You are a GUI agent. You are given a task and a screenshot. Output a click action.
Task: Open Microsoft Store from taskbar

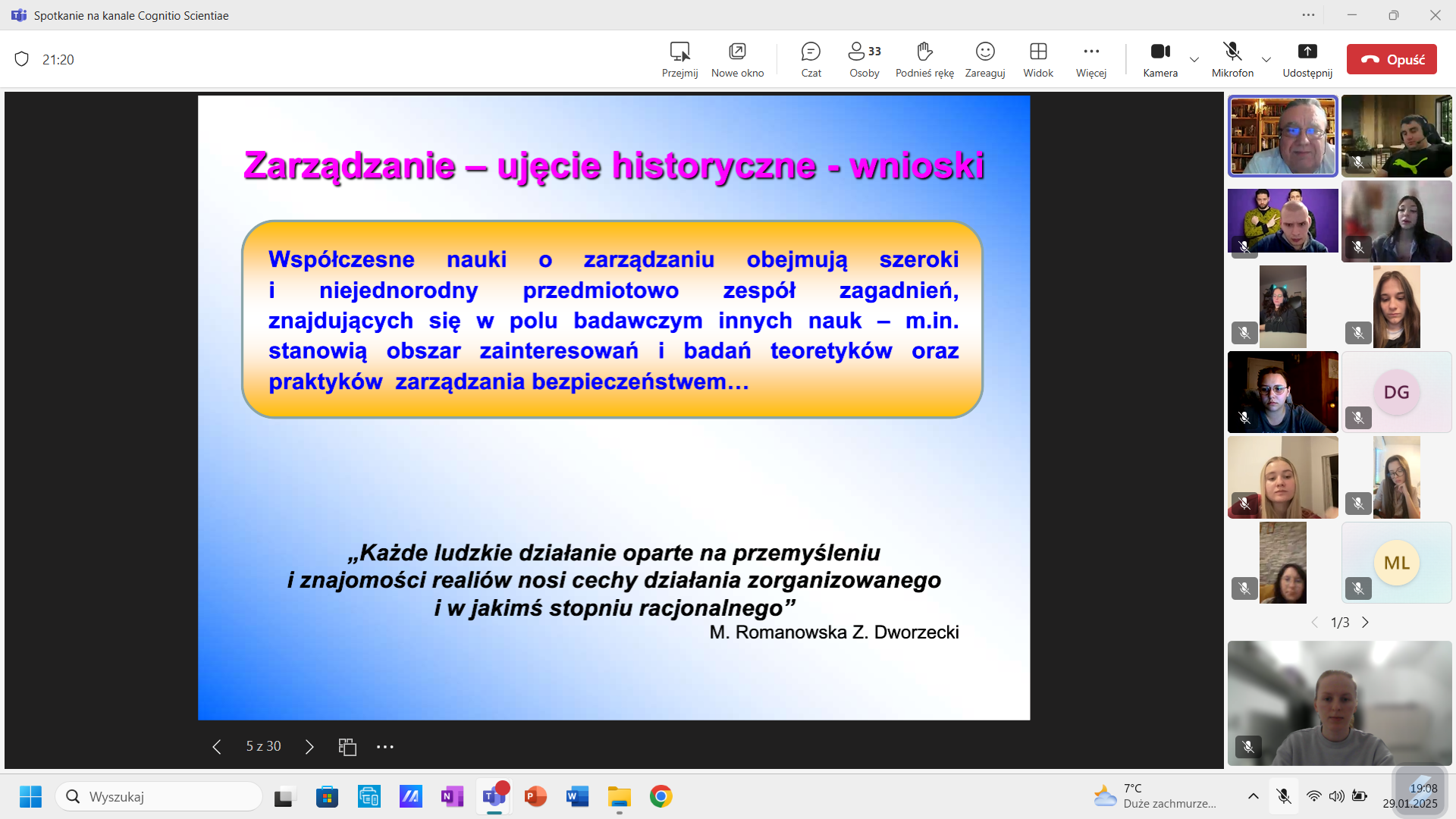click(327, 797)
